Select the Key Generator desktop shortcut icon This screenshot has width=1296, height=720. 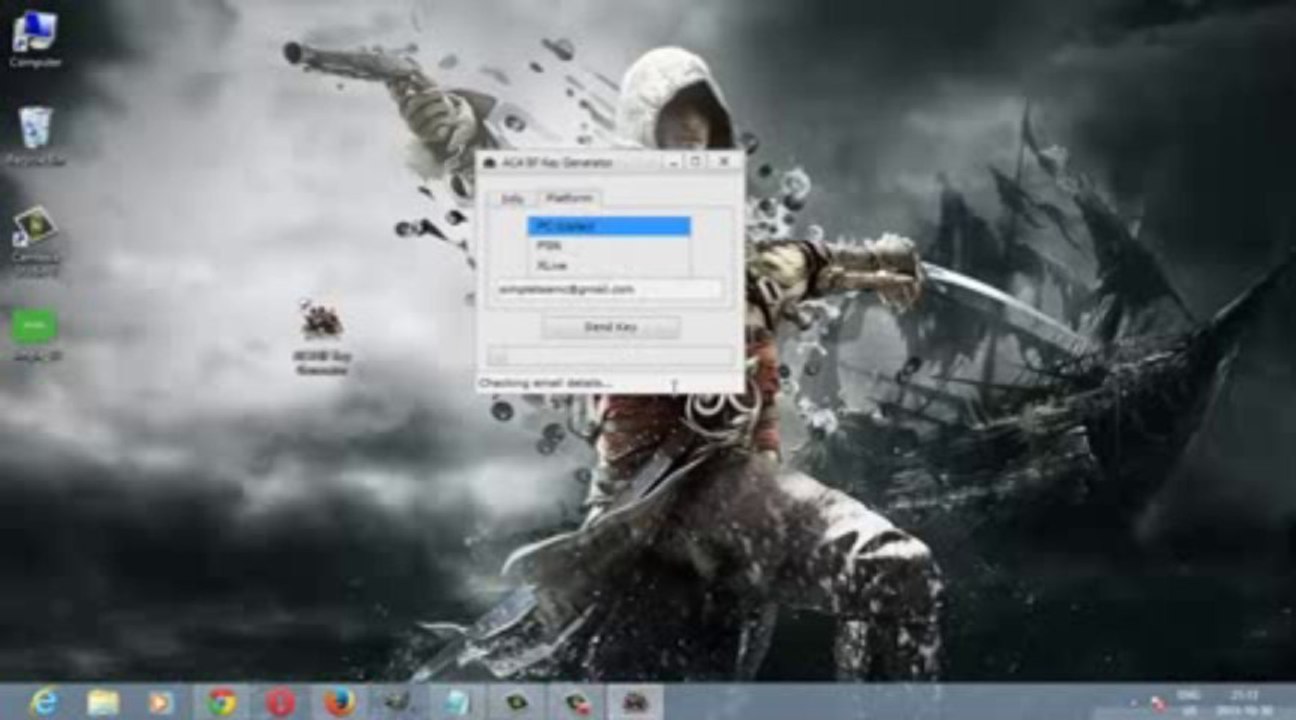[322, 337]
